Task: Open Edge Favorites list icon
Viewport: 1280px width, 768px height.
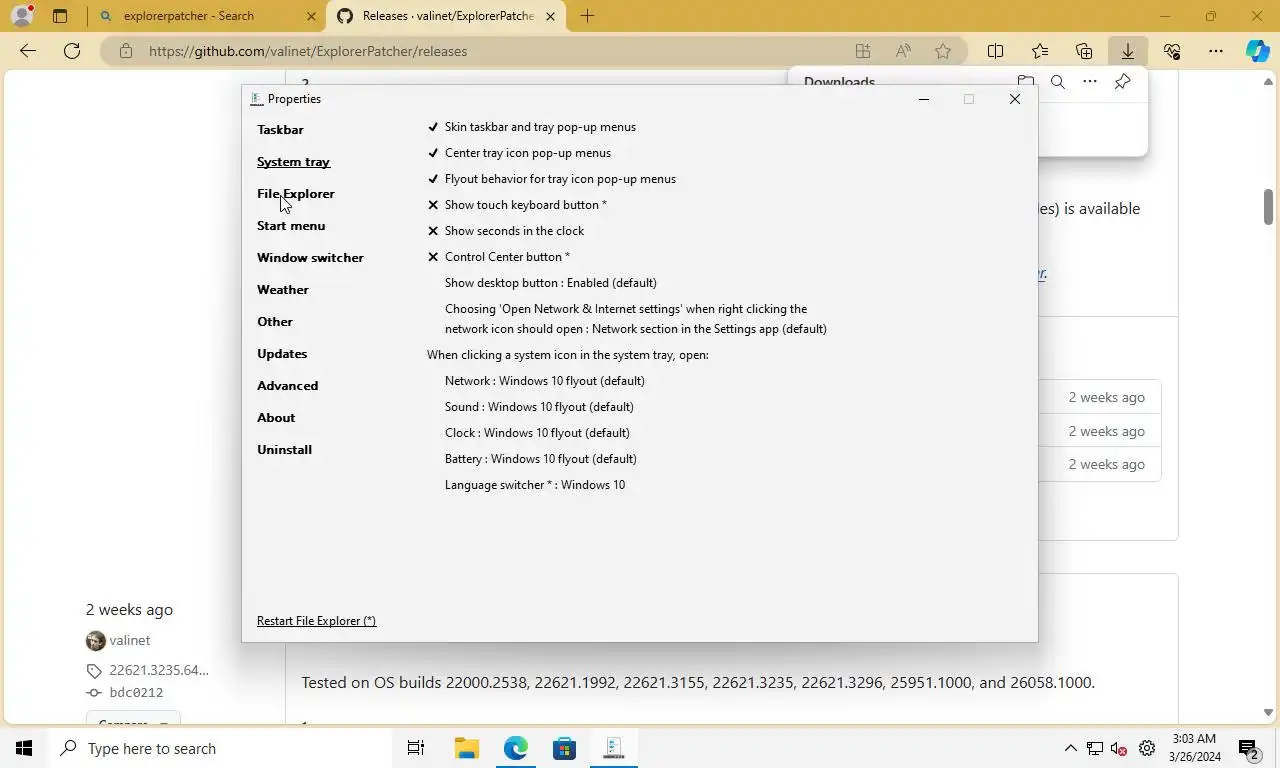Action: pyautogui.click(x=1040, y=51)
